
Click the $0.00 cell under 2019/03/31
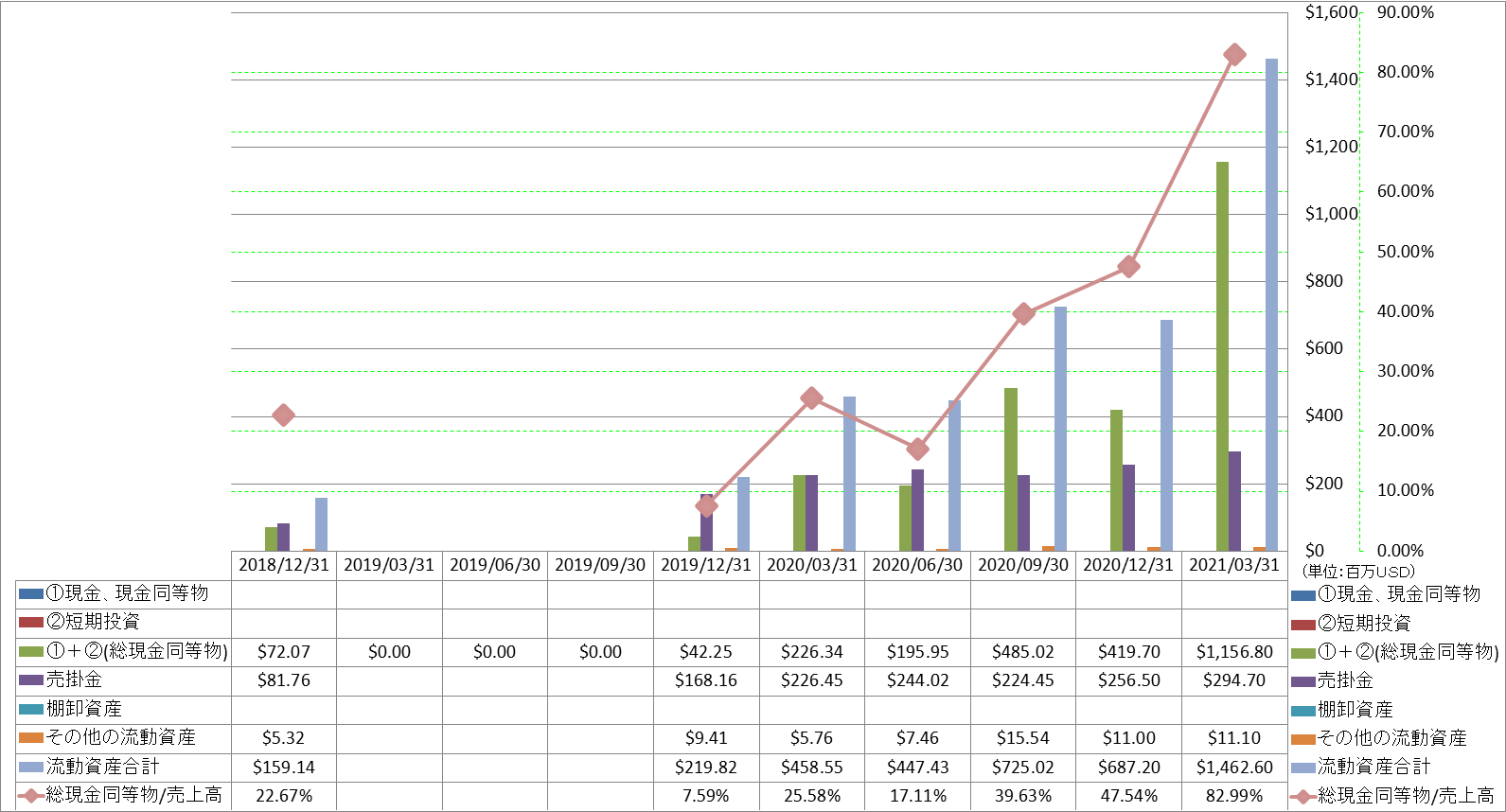[x=389, y=652]
